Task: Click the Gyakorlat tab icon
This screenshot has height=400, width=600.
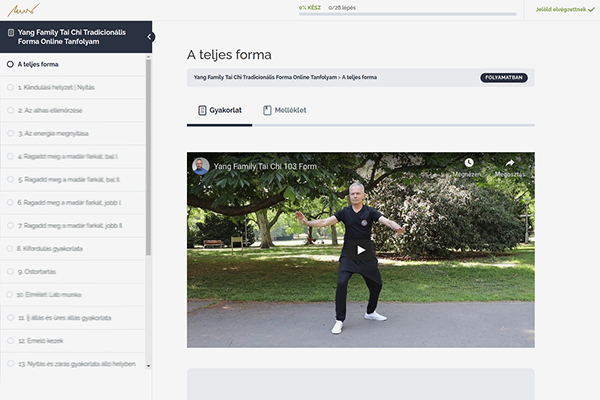Action: 200,110
